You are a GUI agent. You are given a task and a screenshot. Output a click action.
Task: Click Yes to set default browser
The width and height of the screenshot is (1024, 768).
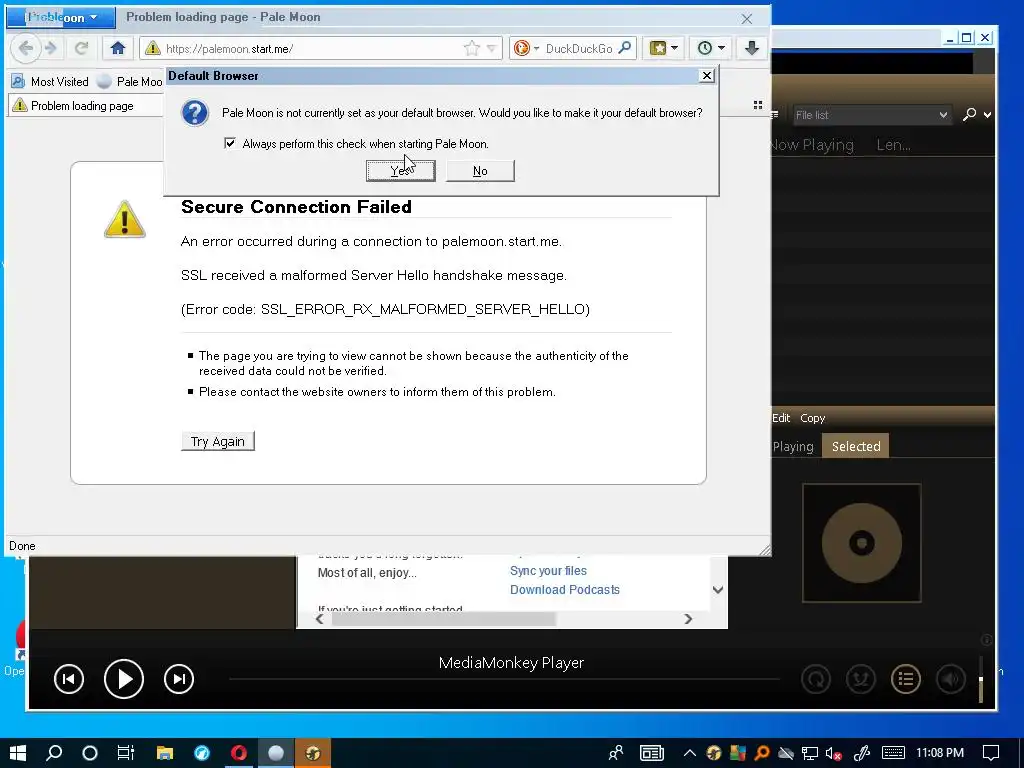pyautogui.click(x=400, y=170)
